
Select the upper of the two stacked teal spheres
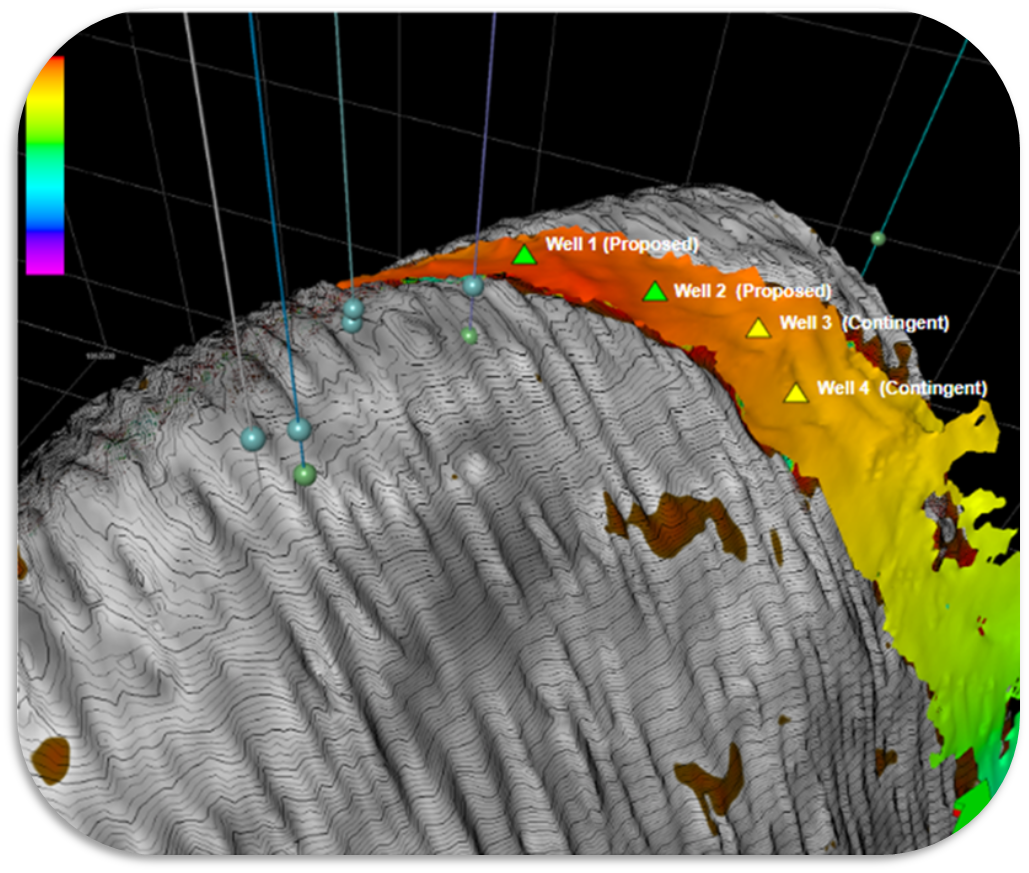click(x=352, y=307)
